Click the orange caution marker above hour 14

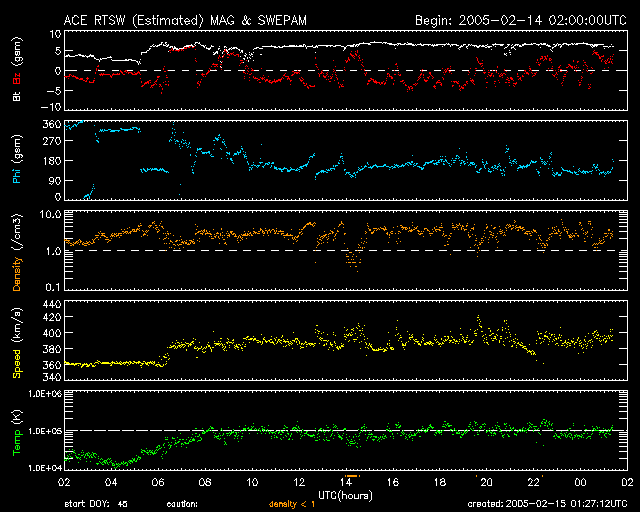[352, 475]
